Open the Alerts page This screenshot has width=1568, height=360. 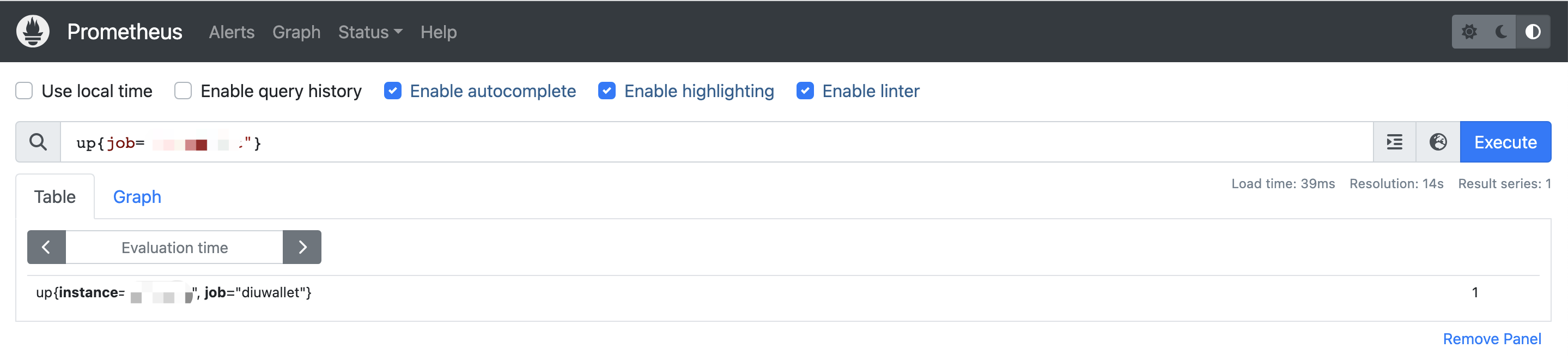tap(232, 32)
